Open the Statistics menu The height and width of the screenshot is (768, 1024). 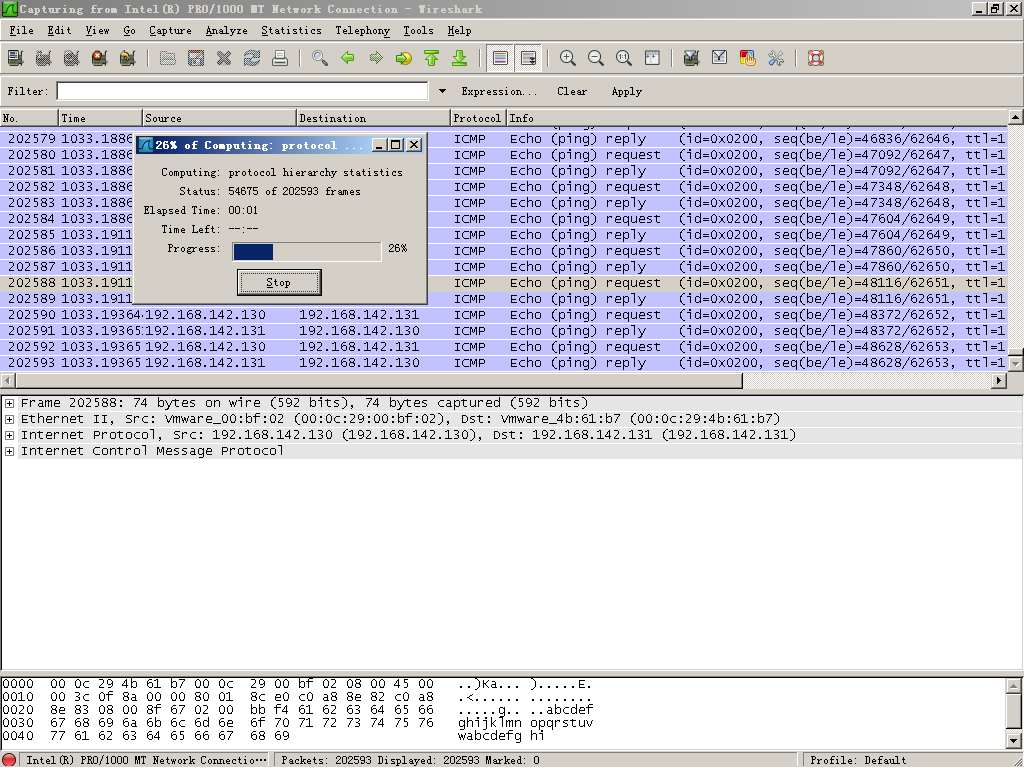point(291,30)
